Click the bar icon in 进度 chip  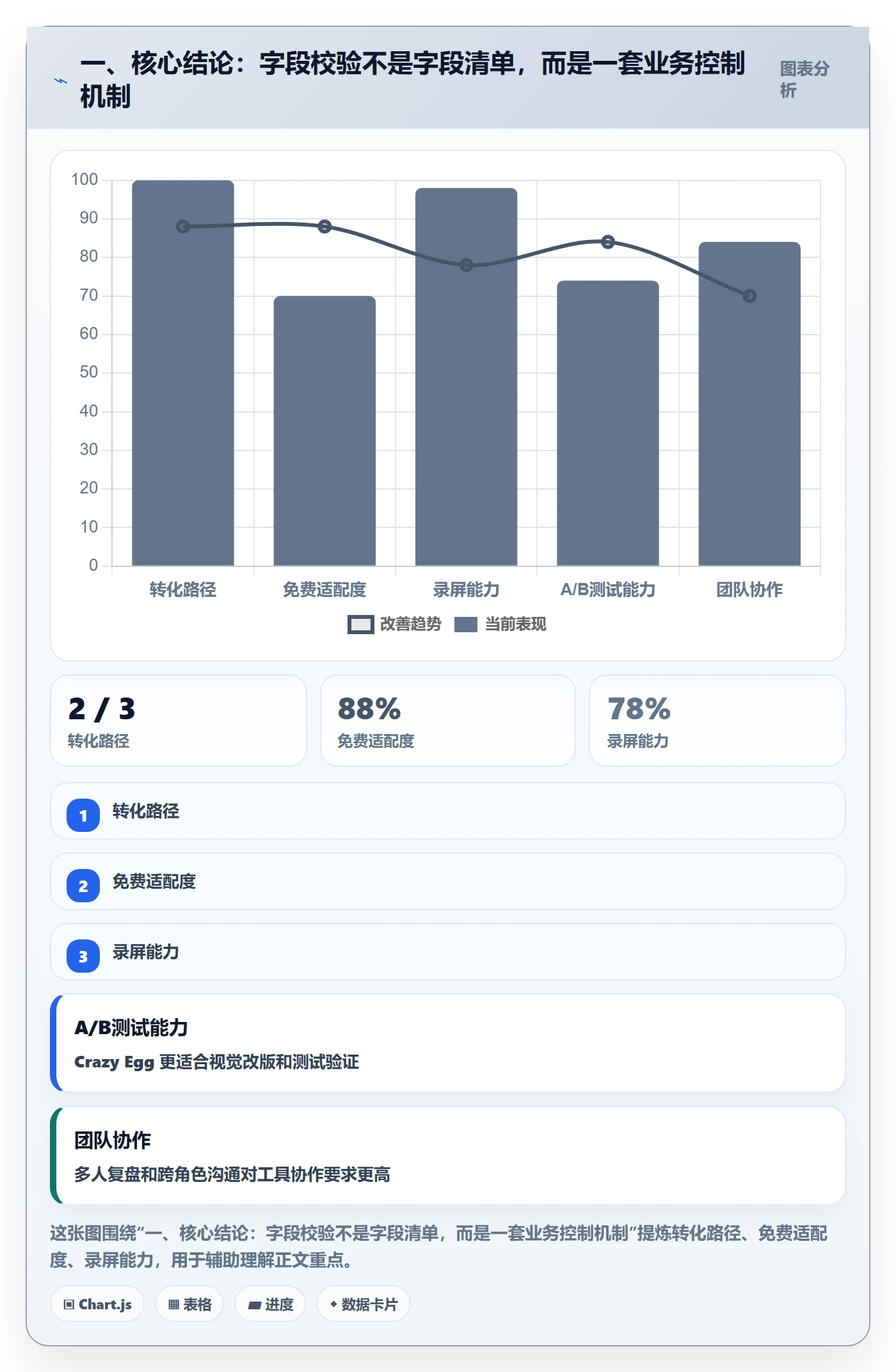255,1305
